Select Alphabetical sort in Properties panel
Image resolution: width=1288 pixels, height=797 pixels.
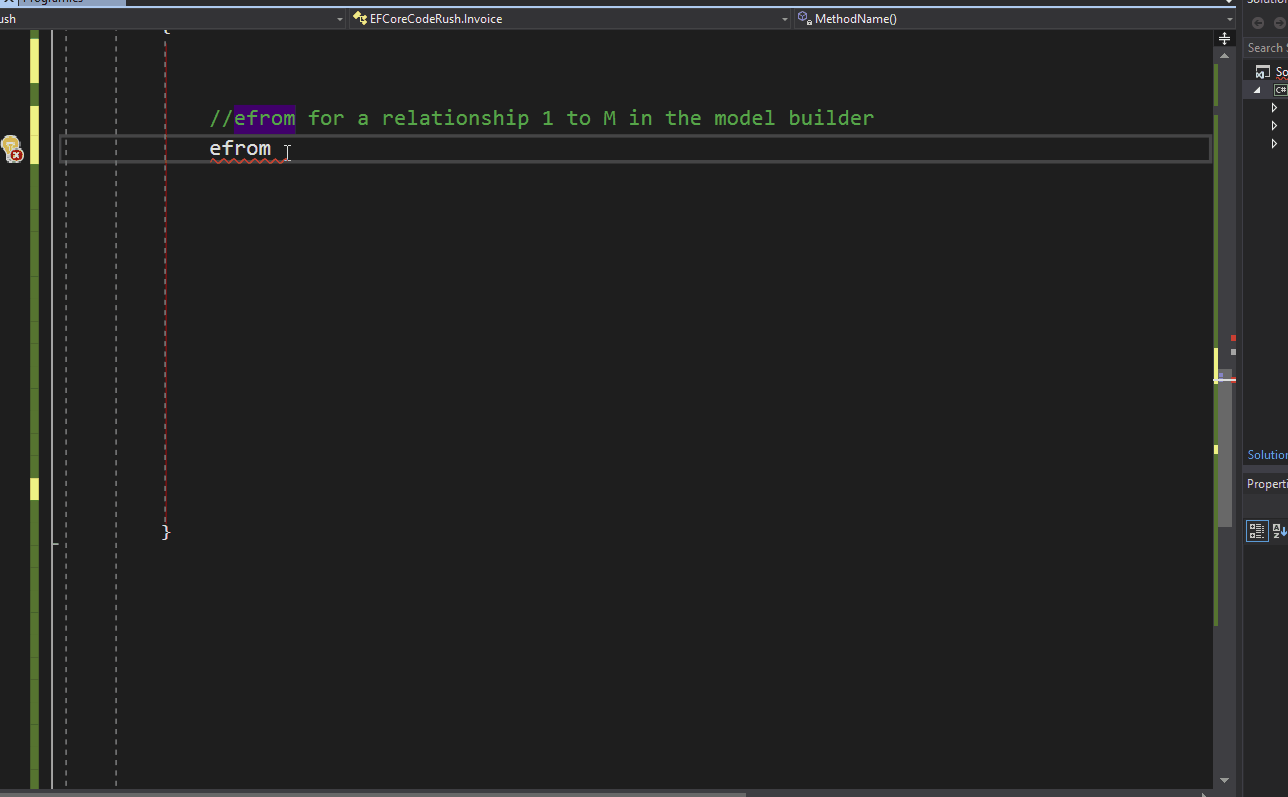1280,531
